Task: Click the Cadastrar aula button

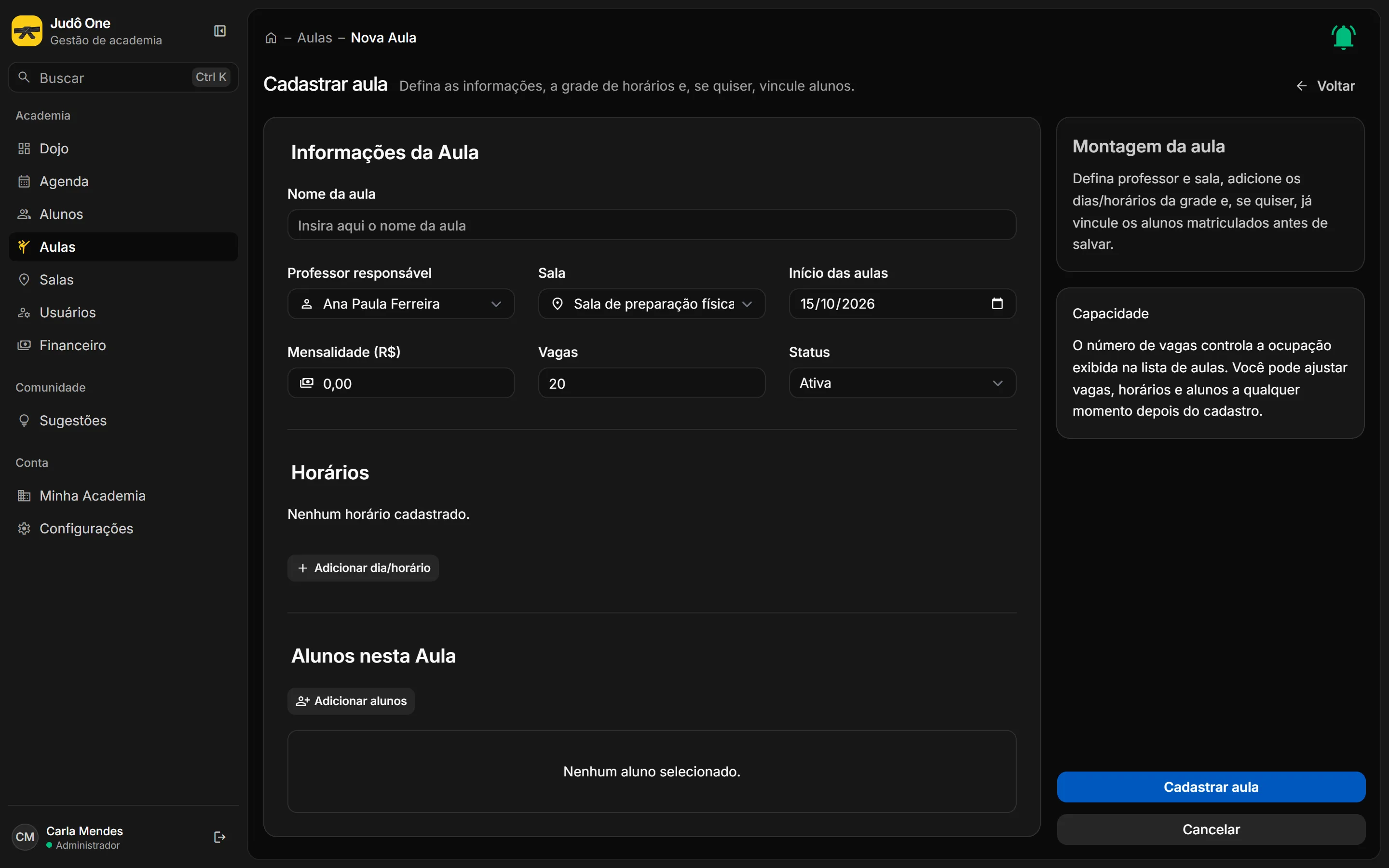Action: click(1211, 787)
